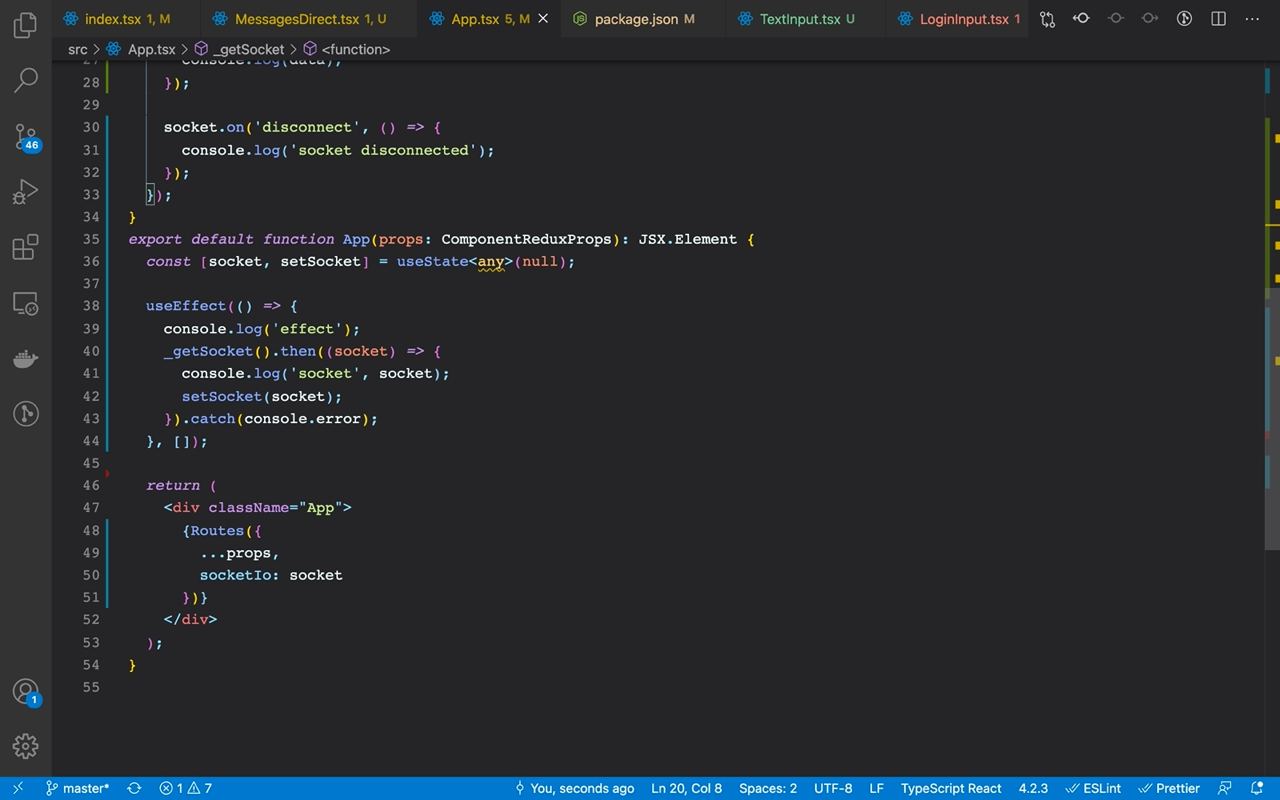Switch to the package.json tab

[x=635, y=19]
